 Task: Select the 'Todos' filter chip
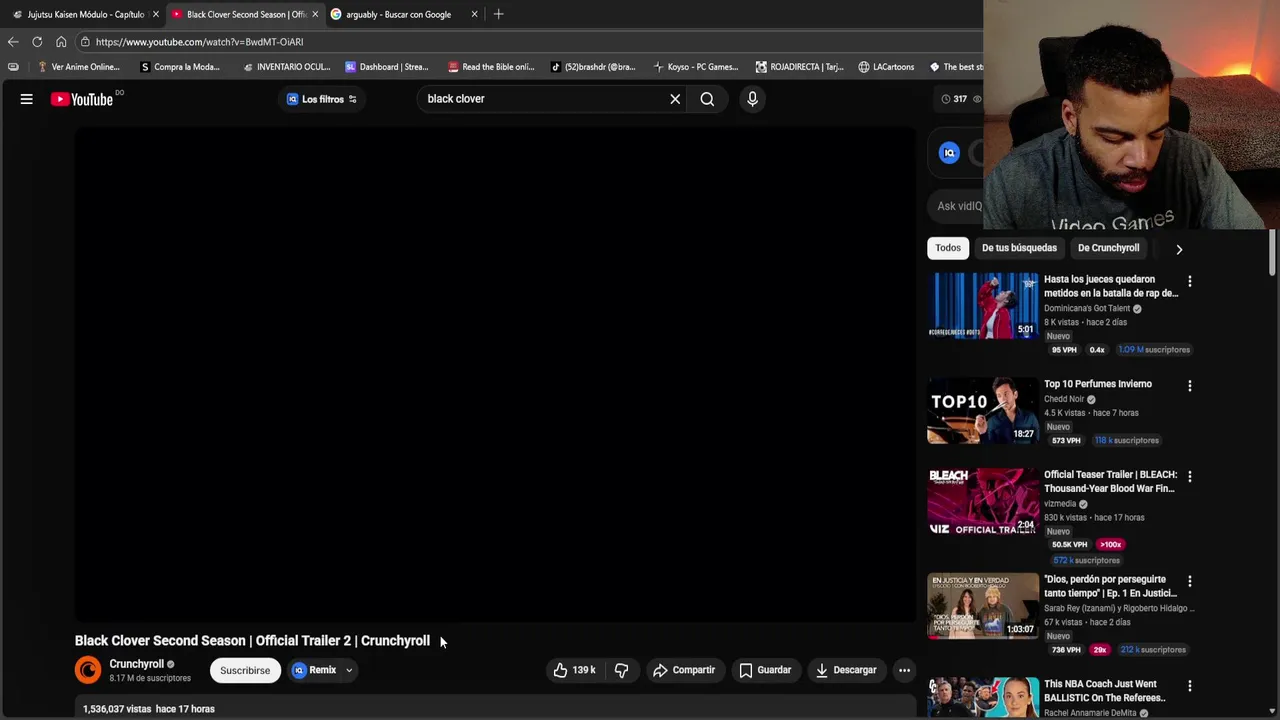948,248
